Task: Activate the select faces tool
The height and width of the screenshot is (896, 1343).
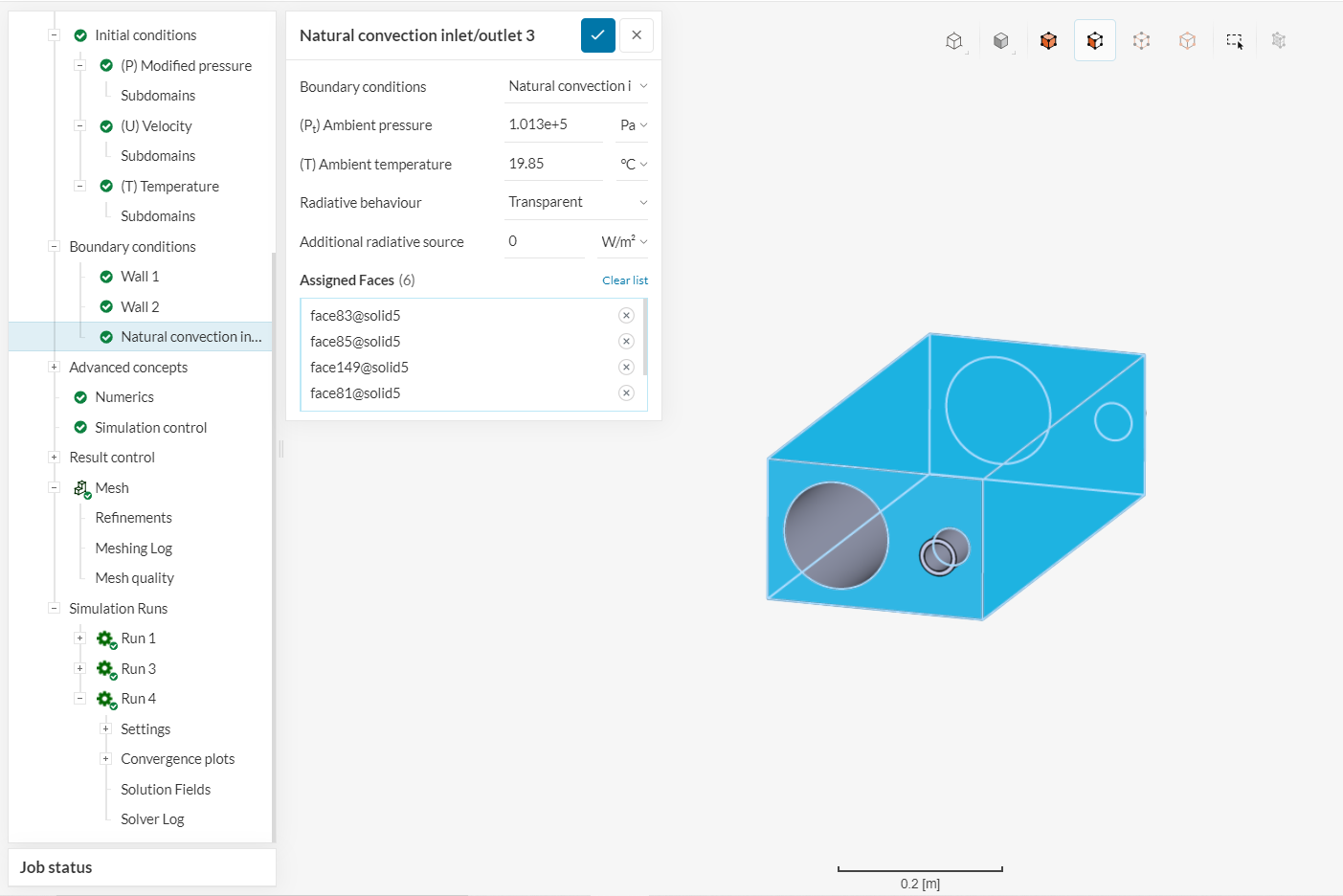Action: [x=1095, y=41]
